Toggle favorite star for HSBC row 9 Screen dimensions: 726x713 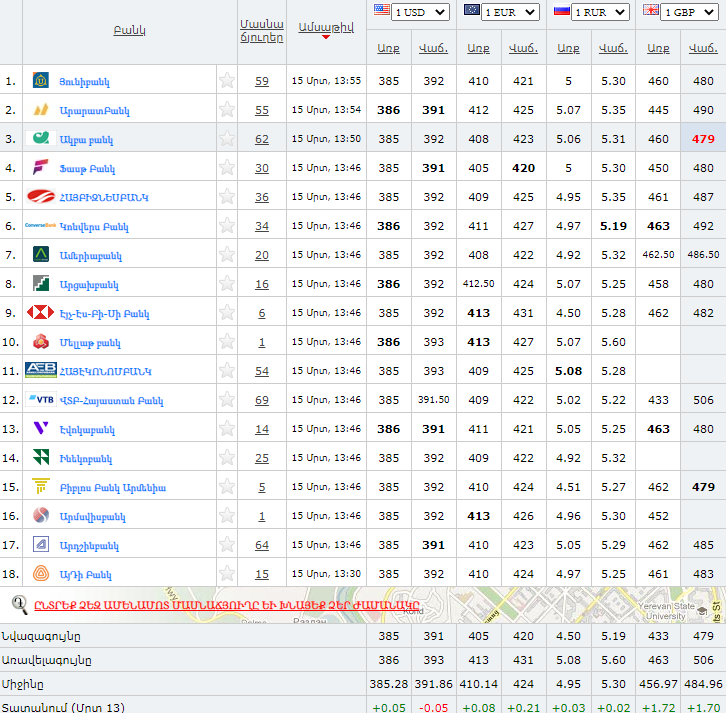tap(227, 313)
